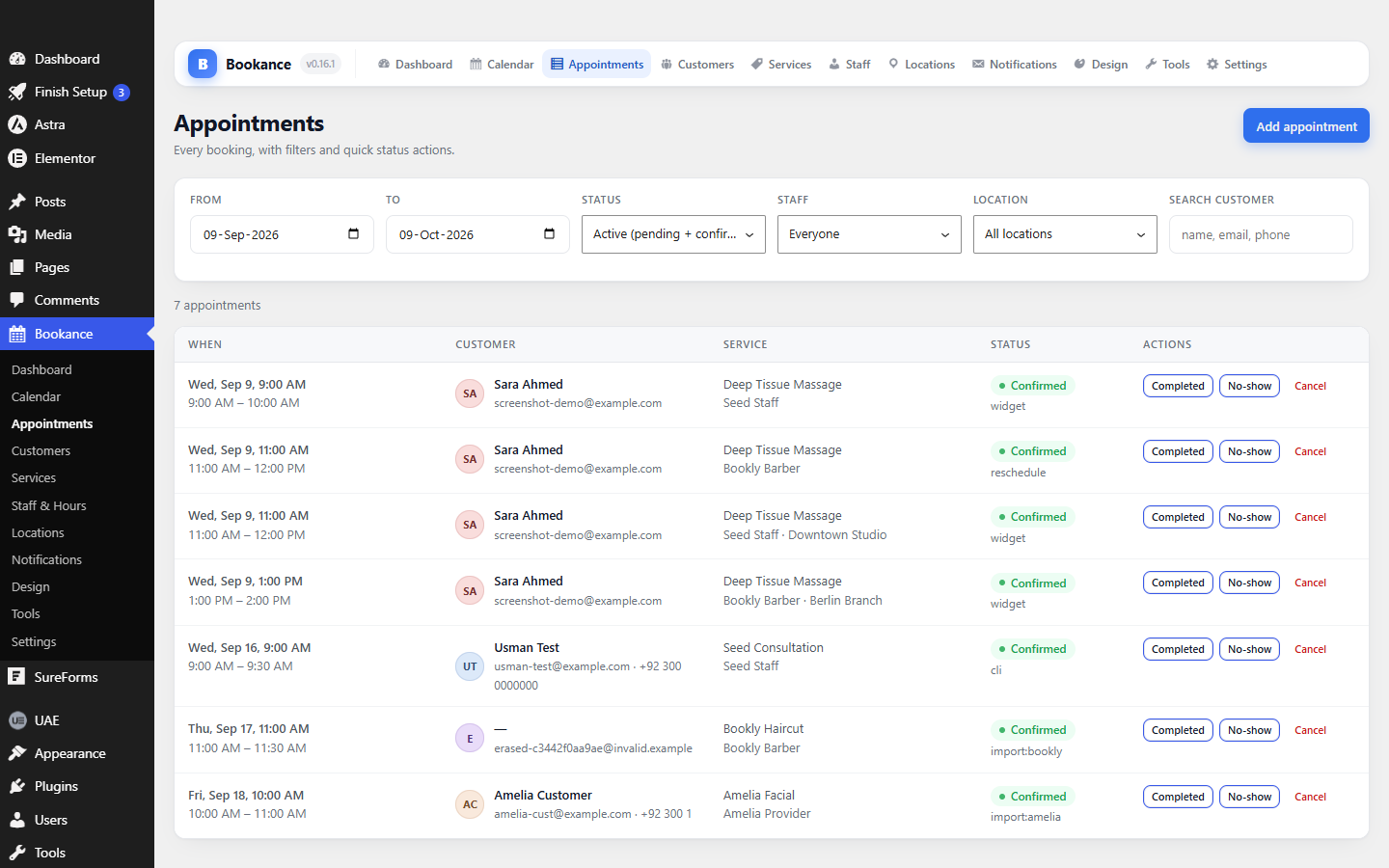Expand the Staff filter dropdown
This screenshot has height=868, width=1389.
tap(869, 234)
